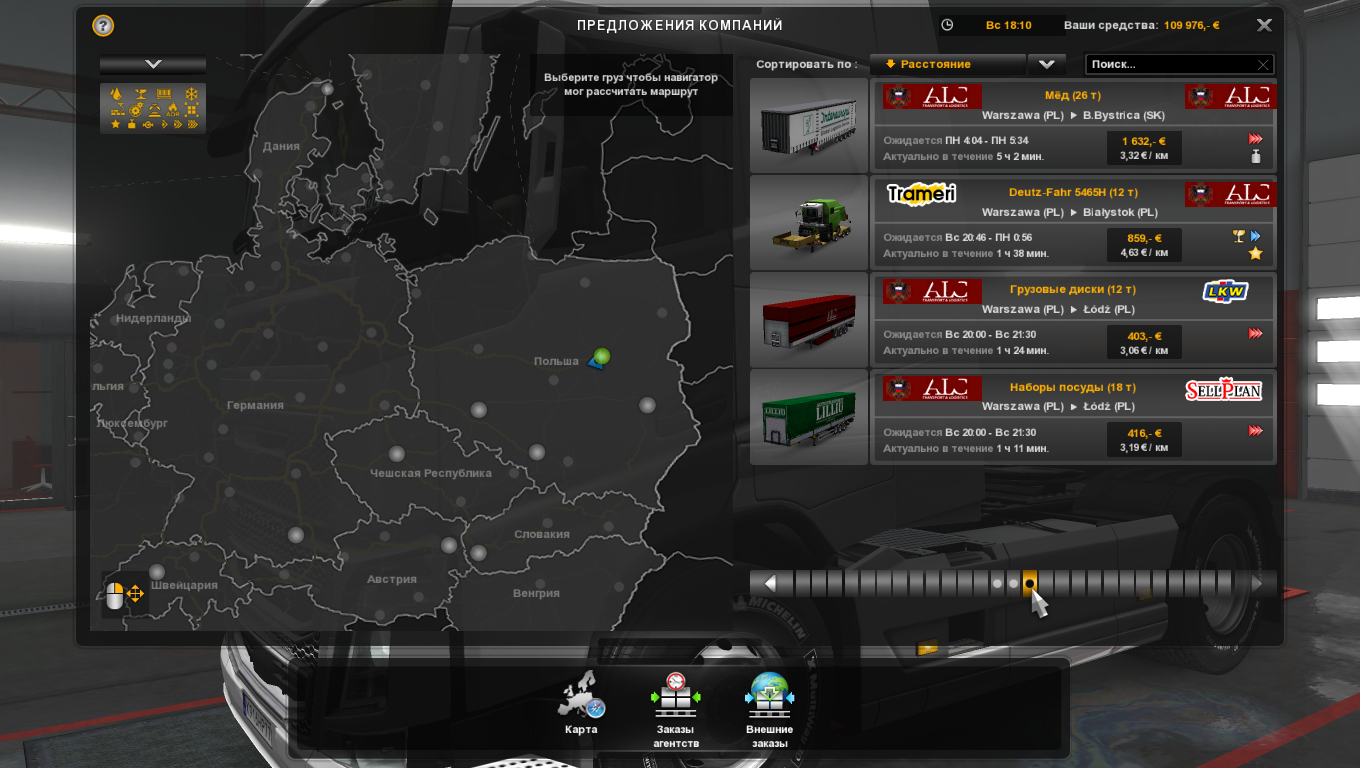Click the clock icon beside the time
The height and width of the screenshot is (768, 1360).
pos(947,25)
